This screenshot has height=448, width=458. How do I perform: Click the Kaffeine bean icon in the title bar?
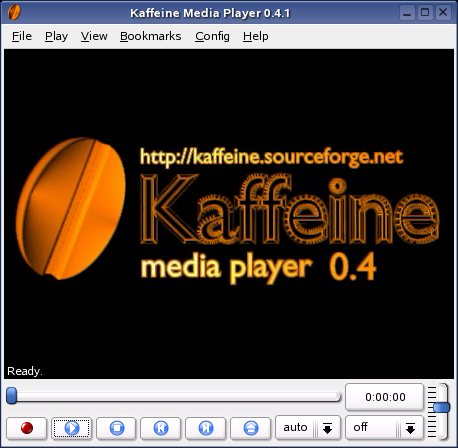(x=14, y=12)
